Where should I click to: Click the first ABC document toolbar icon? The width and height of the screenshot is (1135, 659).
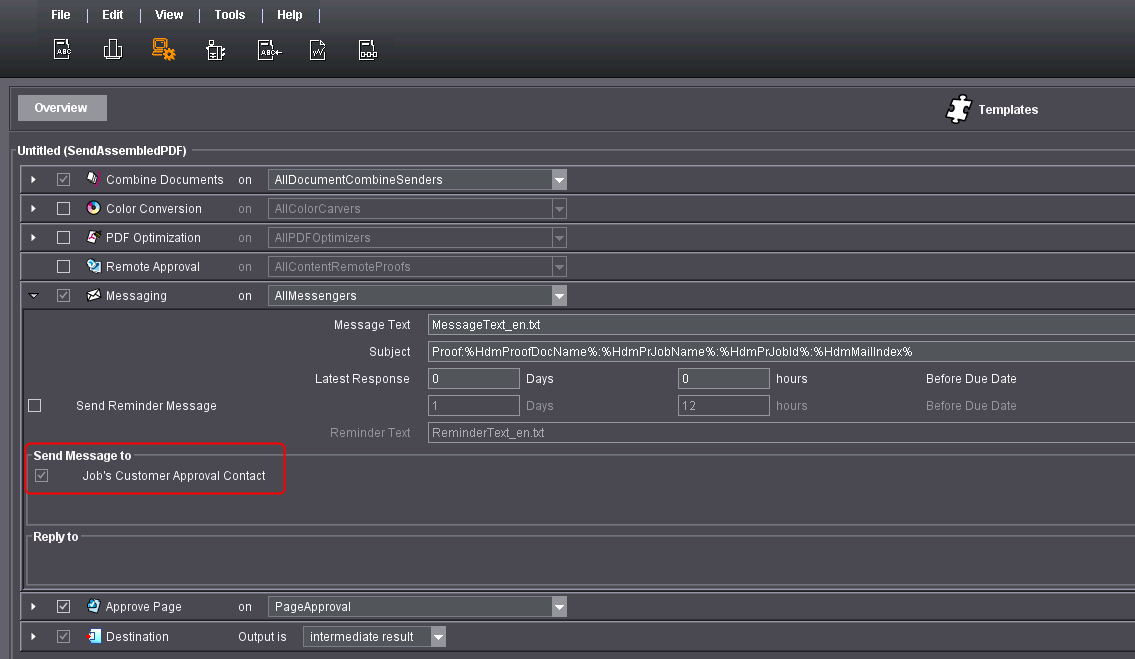point(62,49)
